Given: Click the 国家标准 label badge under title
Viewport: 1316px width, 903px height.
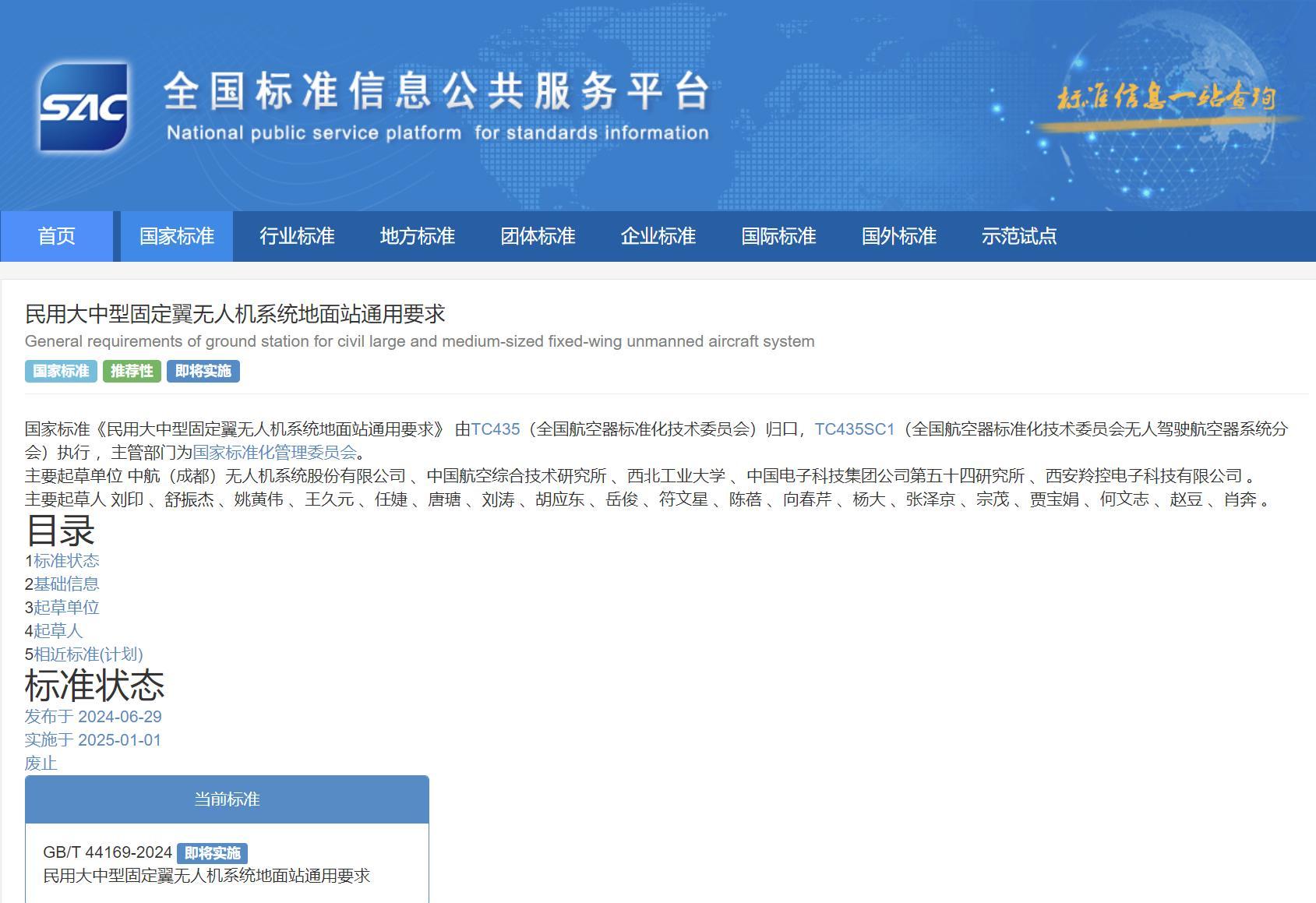Looking at the screenshot, I should tap(61, 371).
